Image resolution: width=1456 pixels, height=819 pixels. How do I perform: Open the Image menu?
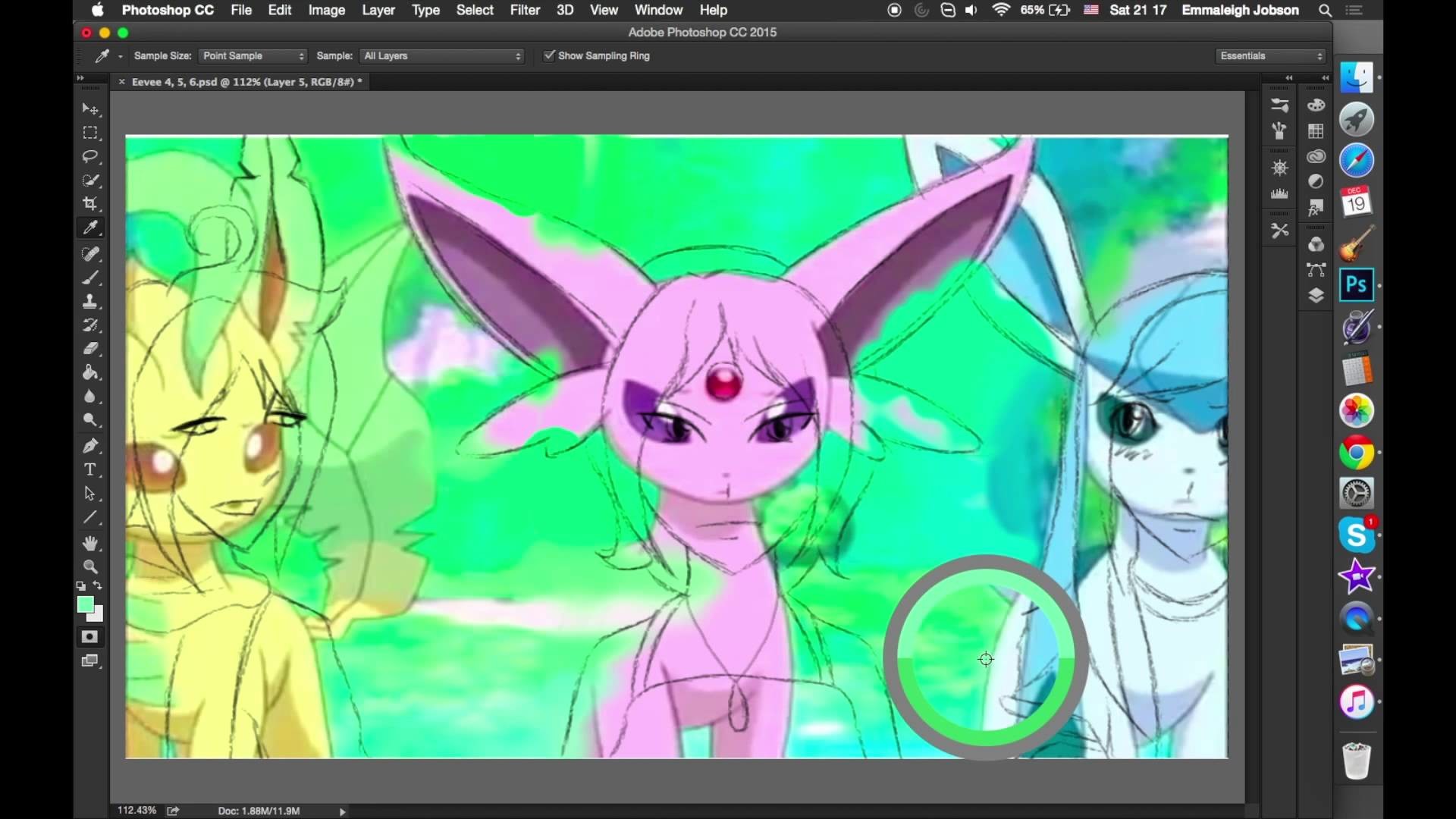pyautogui.click(x=327, y=10)
